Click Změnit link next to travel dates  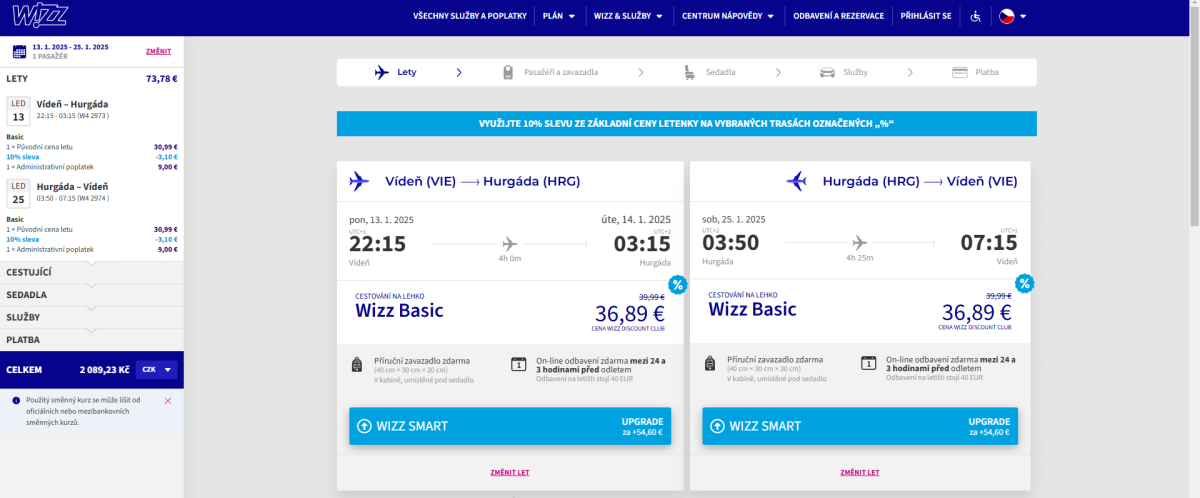(x=158, y=51)
